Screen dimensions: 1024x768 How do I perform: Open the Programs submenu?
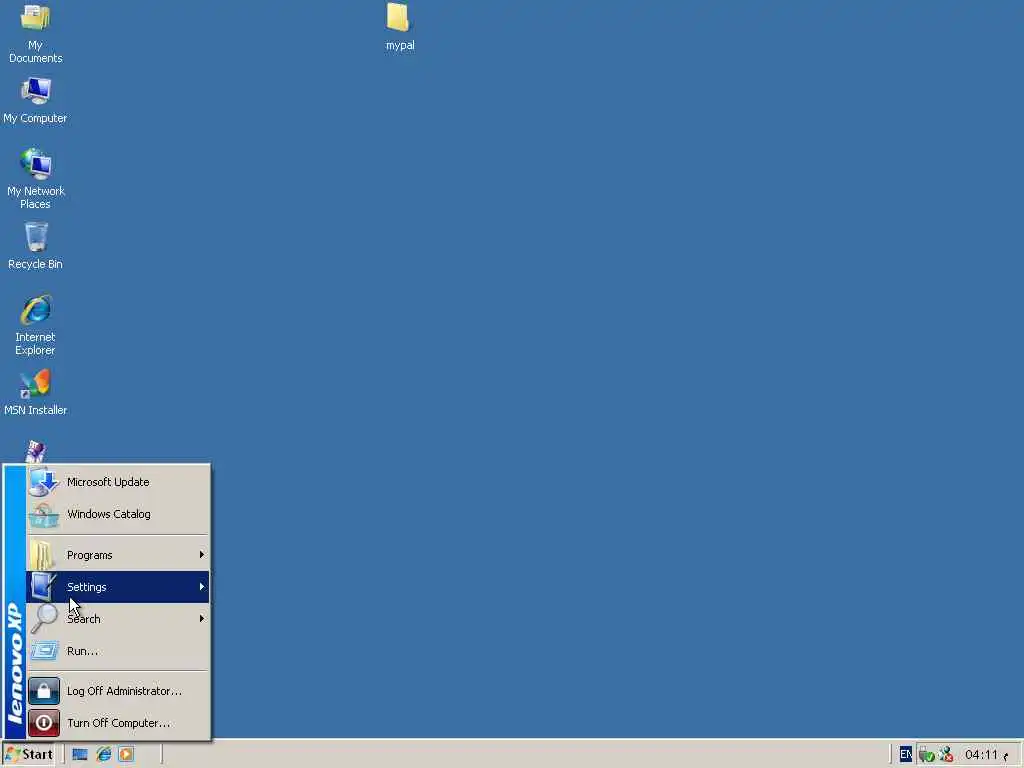[118, 555]
